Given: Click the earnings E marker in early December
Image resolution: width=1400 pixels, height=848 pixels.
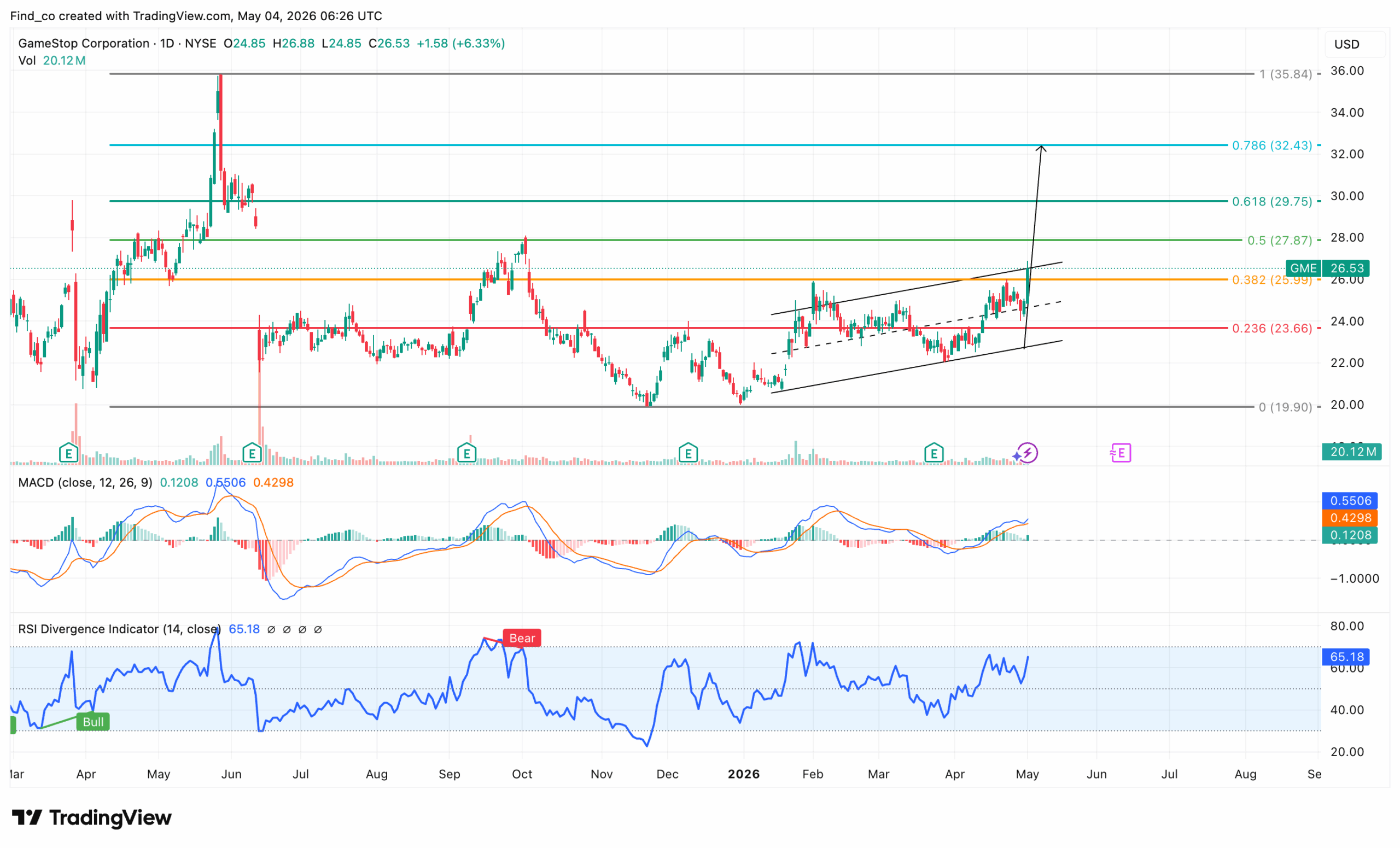Looking at the screenshot, I should 688,453.
